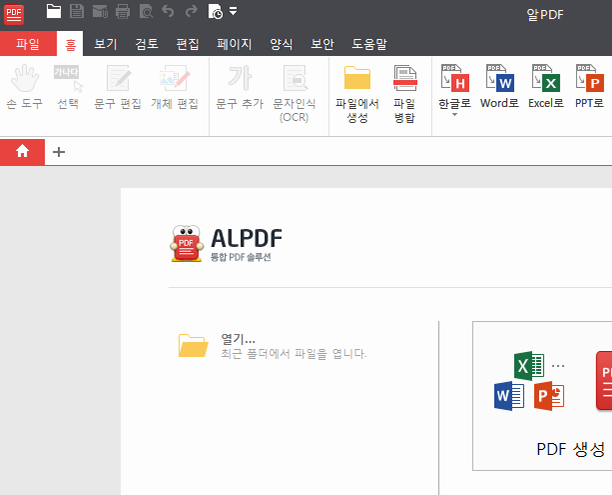Viewport: 612px width, 495px height.
Task: Add a new tab with plus button
Action: [x=59, y=152]
